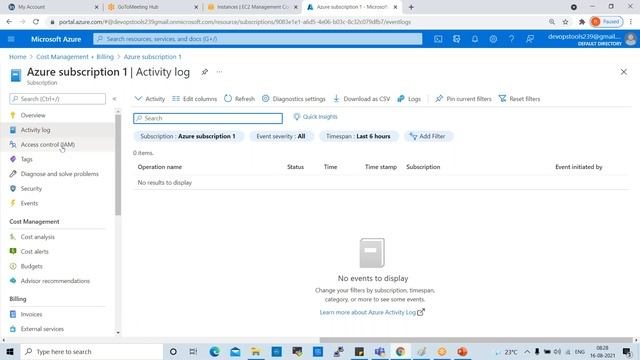Open the Directories and subscriptions filter icon
The image size is (640, 360).
click(x=456, y=39)
